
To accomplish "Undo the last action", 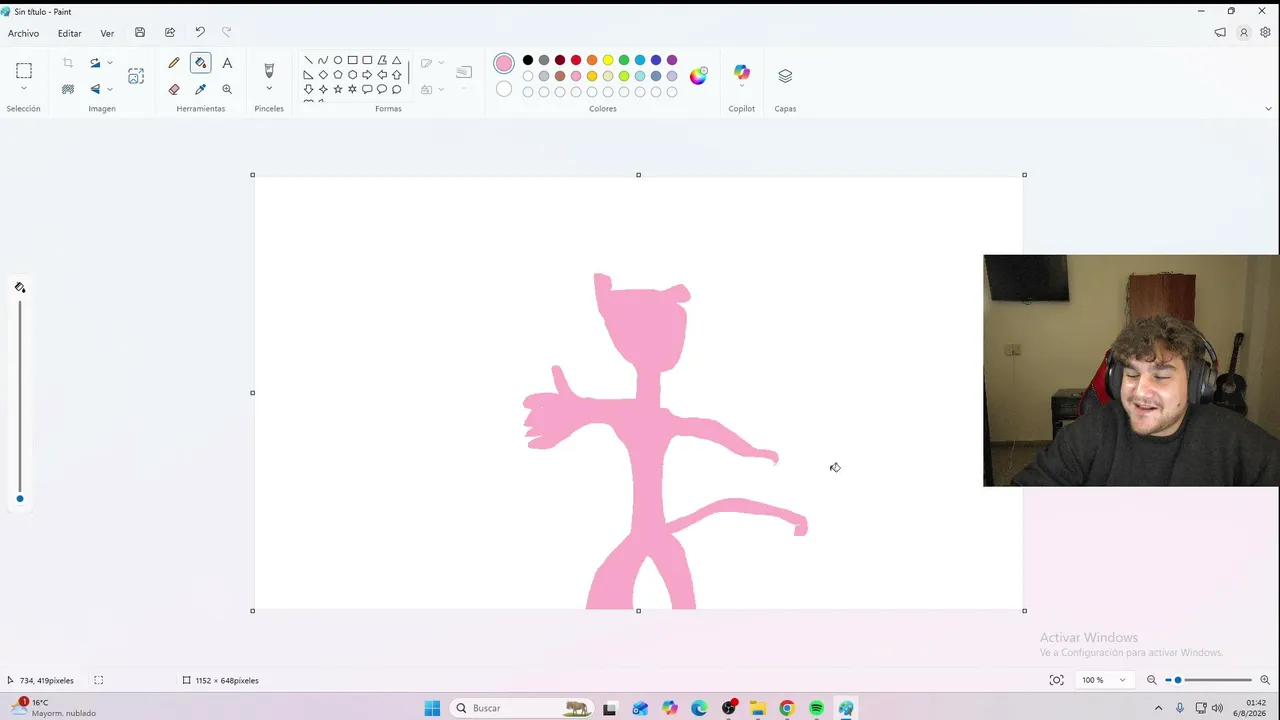I will (200, 33).
